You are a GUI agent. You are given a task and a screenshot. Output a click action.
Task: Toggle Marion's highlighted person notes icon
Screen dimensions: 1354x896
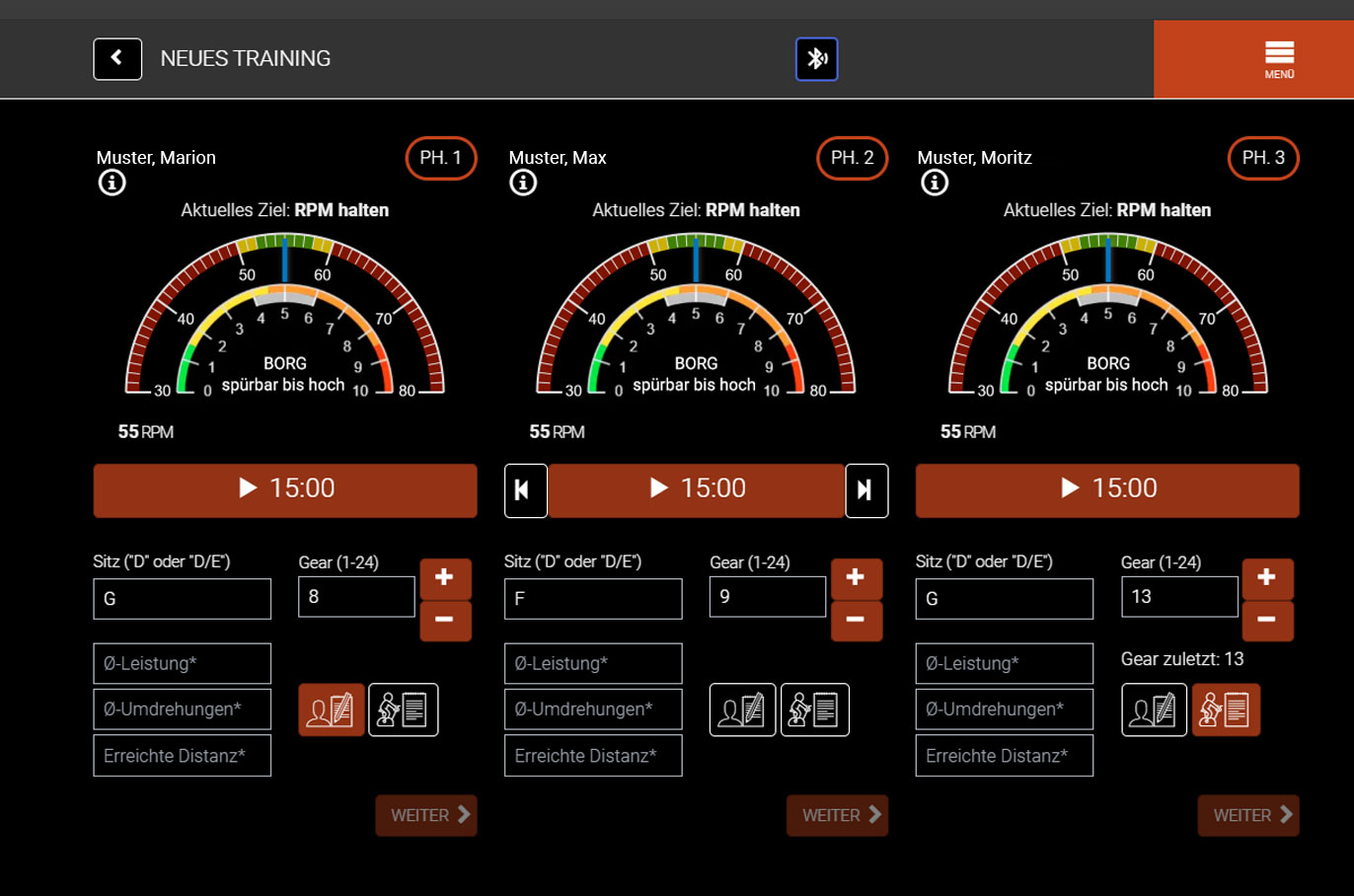coord(332,709)
